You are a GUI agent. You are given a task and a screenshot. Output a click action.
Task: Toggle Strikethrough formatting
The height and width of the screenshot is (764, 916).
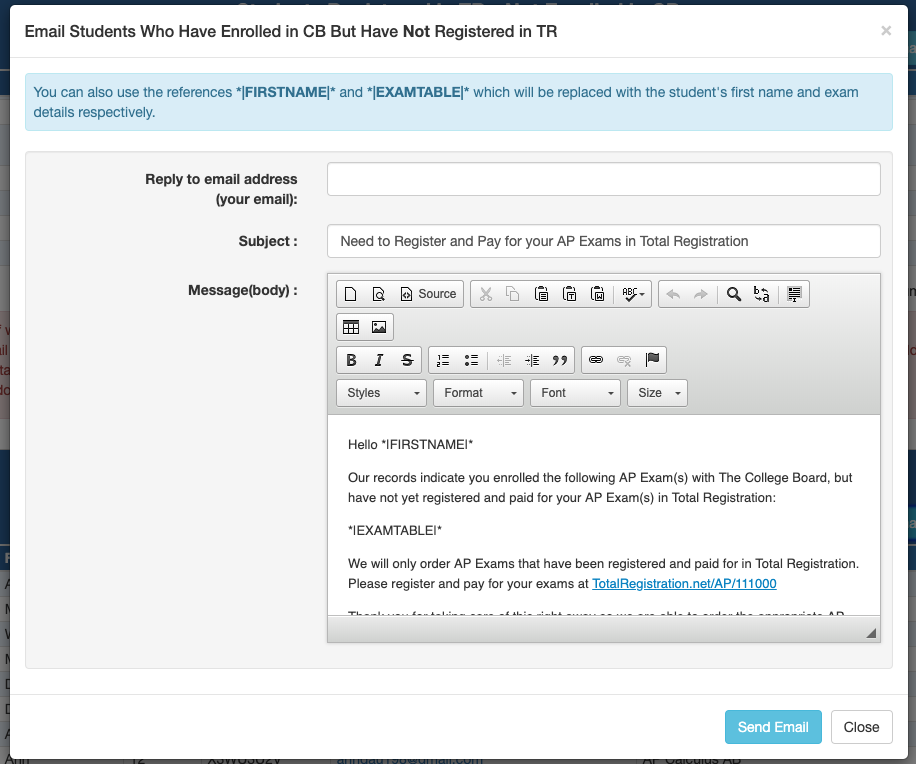[x=407, y=360]
